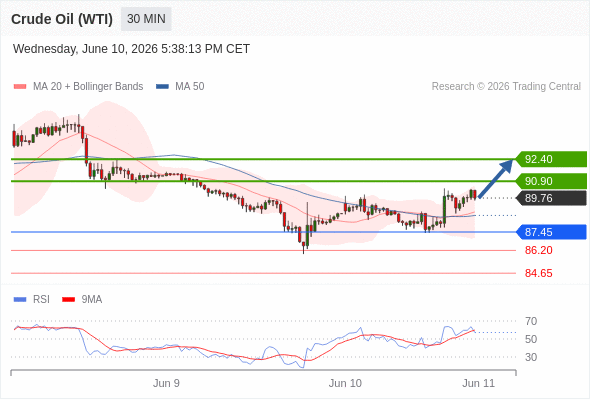This screenshot has width=590, height=400.
Task: Toggle the MA 20 + Bollinger Bands legend label
Action: [x=88, y=87]
